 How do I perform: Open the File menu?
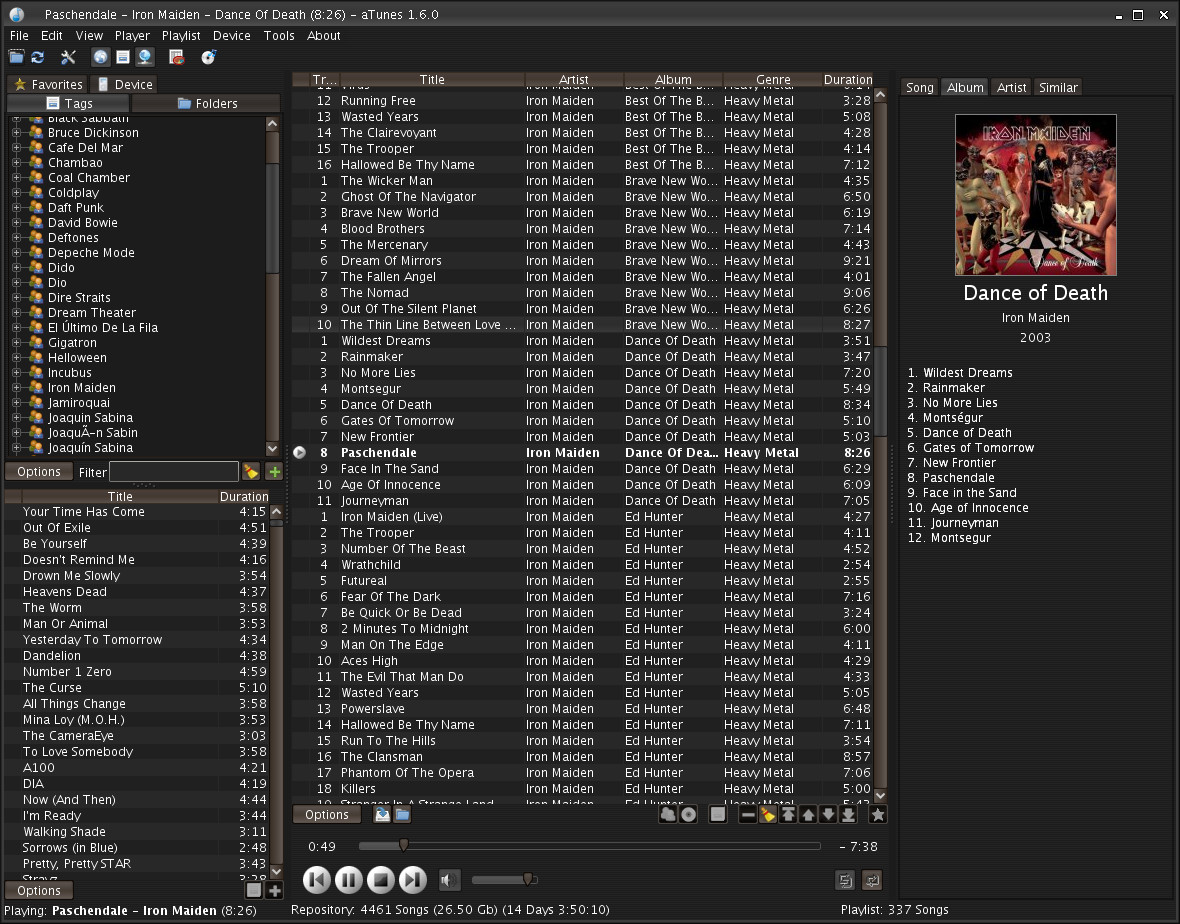(19, 35)
